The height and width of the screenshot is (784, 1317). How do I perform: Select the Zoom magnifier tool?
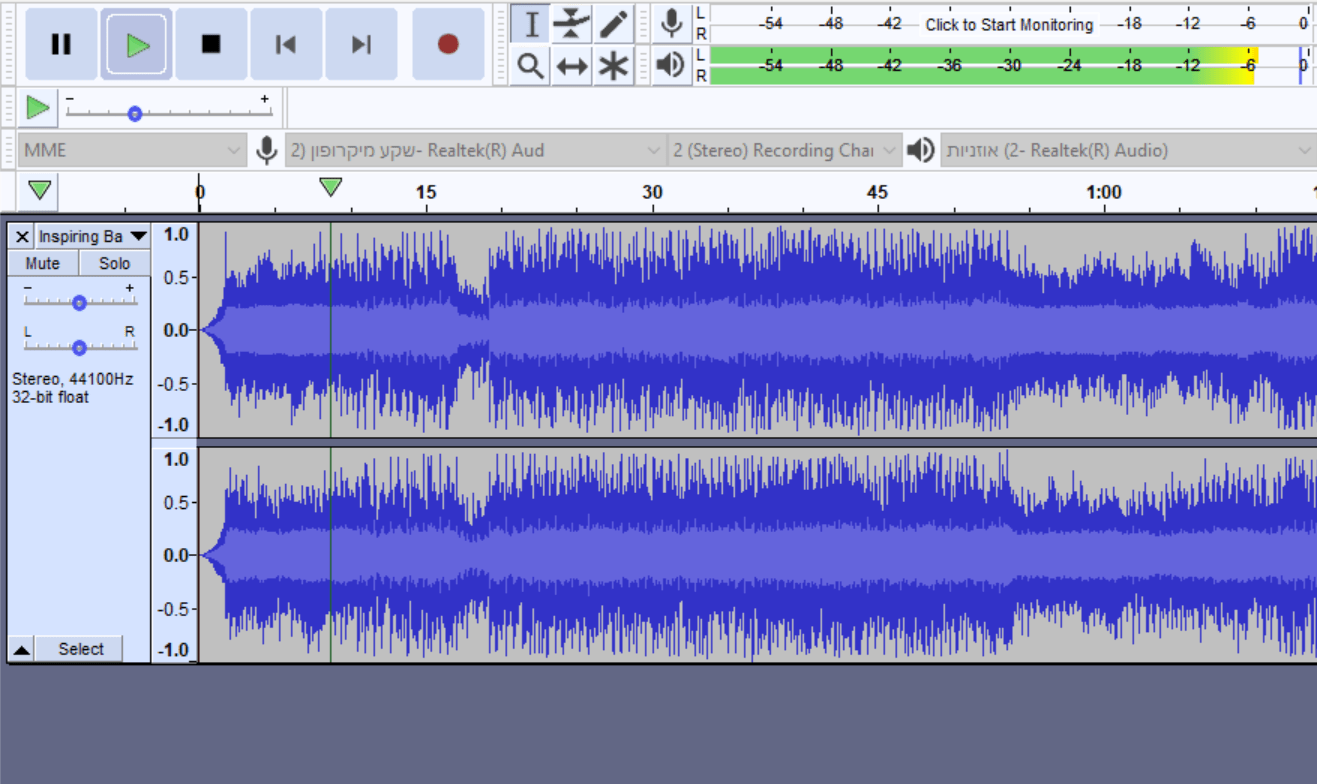pyautogui.click(x=530, y=66)
